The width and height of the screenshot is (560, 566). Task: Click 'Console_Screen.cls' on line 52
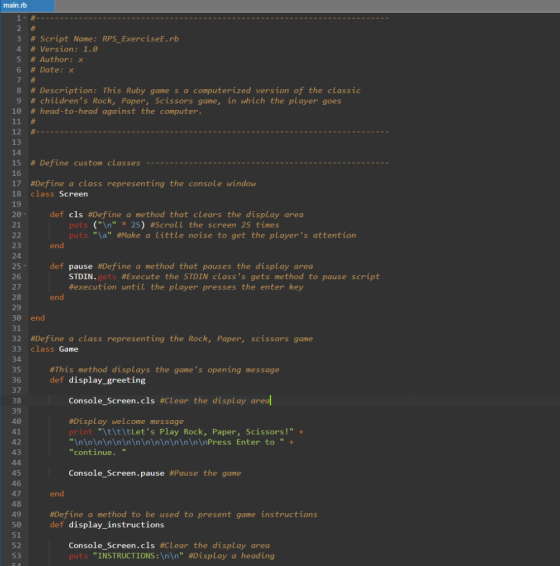click(112, 545)
